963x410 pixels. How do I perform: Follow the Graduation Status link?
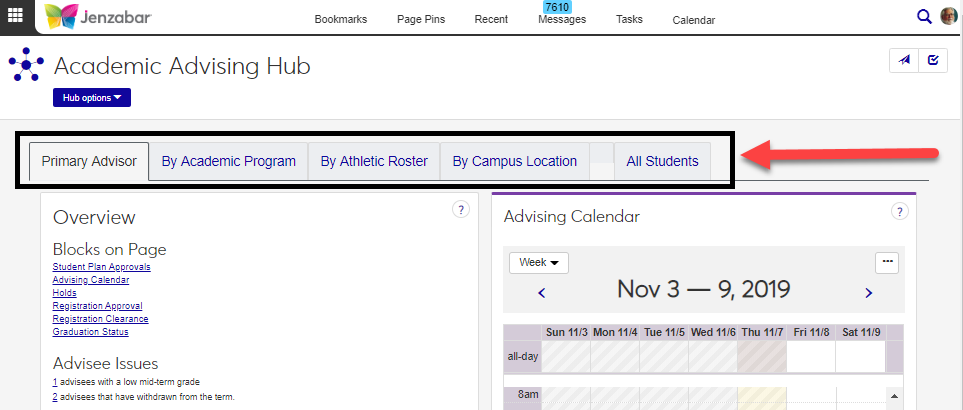[x=90, y=332]
